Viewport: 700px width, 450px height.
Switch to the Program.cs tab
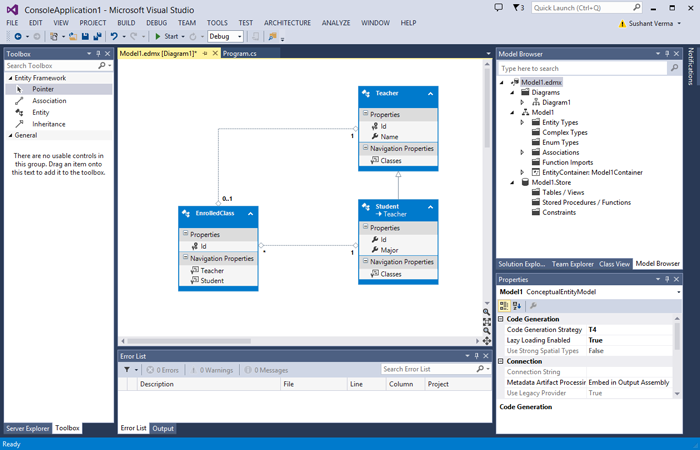[x=239, y=53]
